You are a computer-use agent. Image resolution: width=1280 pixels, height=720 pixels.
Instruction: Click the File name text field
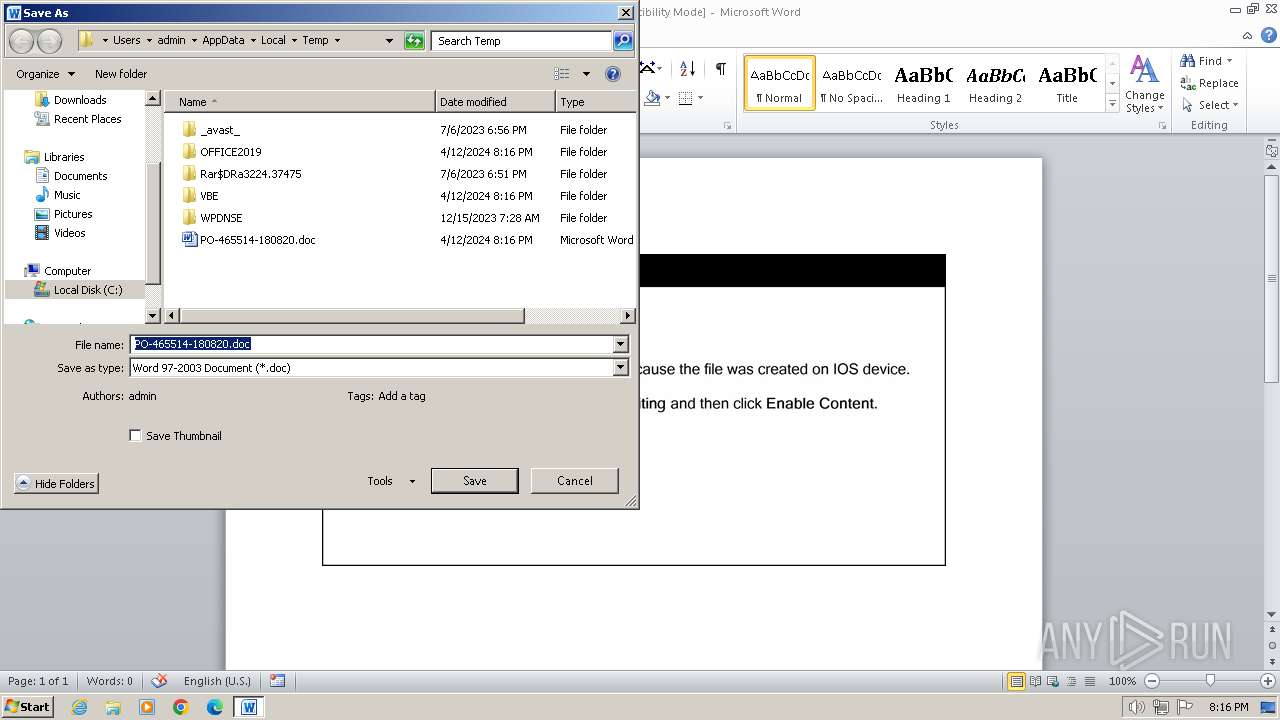372,344
